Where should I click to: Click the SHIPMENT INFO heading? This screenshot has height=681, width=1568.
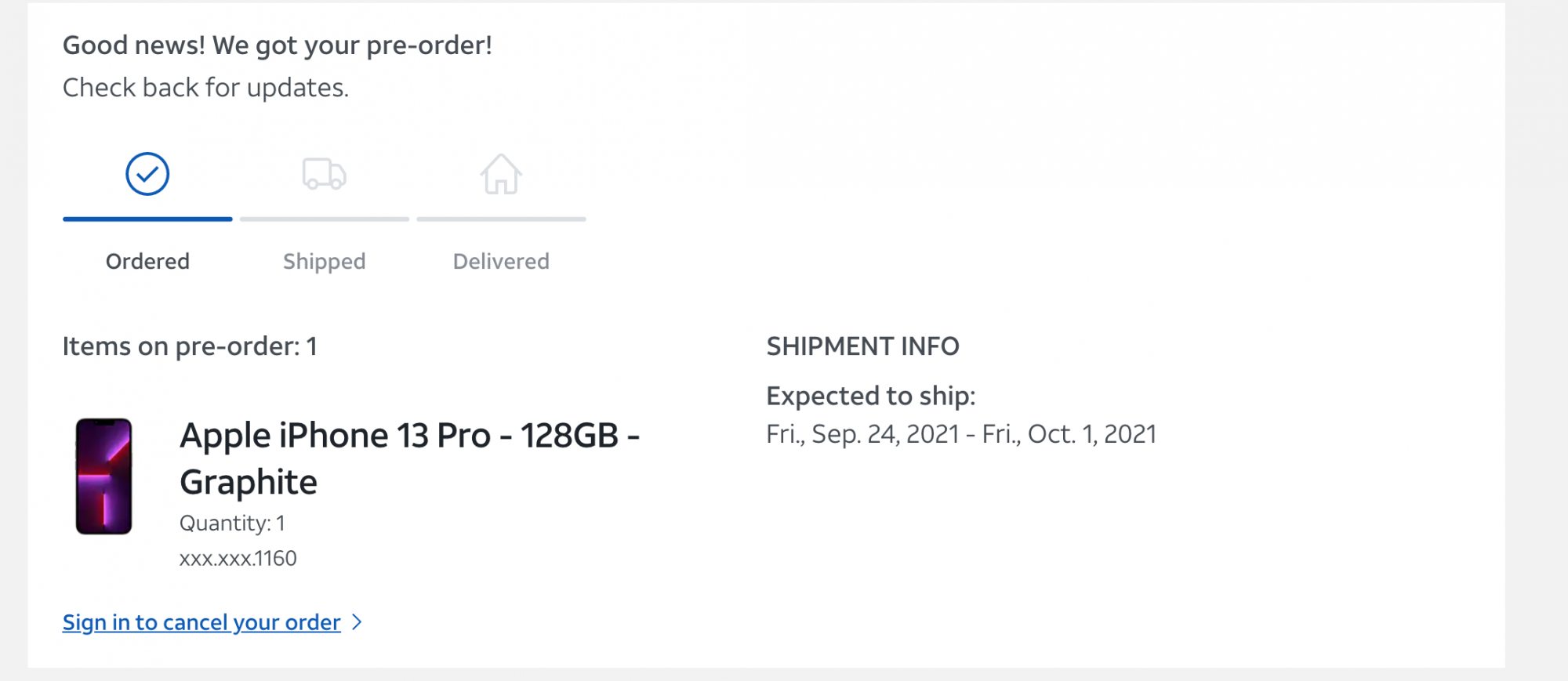pyautogui.click(x=862, y=346)
